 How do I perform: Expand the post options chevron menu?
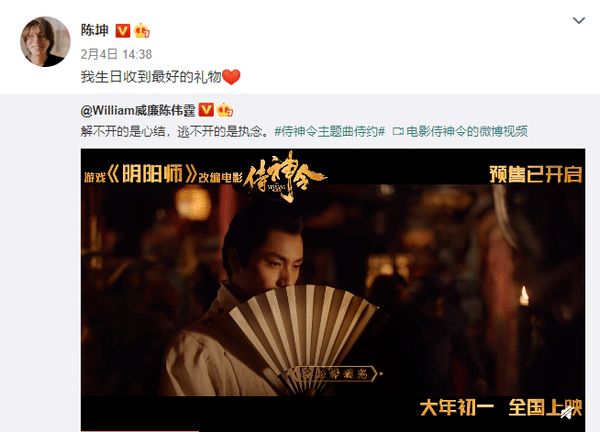[579, 20]
